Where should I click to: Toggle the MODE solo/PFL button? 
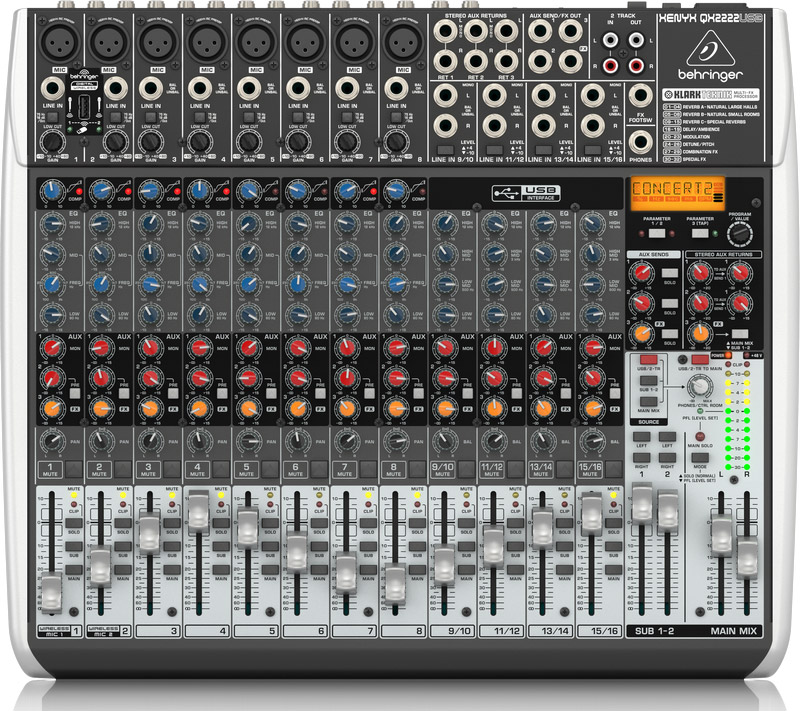point(700,458)
